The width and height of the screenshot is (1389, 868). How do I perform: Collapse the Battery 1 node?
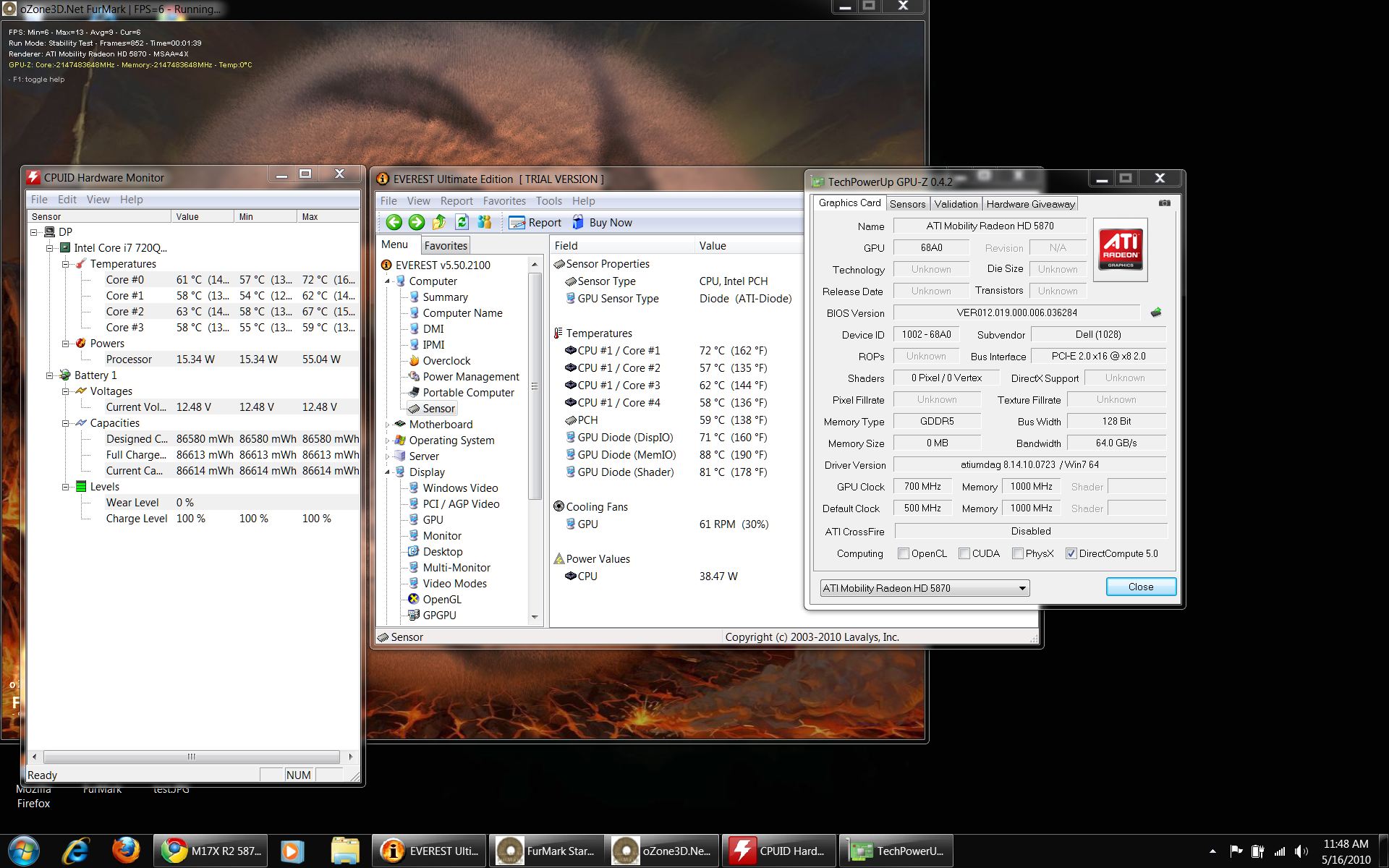(50, 375)
